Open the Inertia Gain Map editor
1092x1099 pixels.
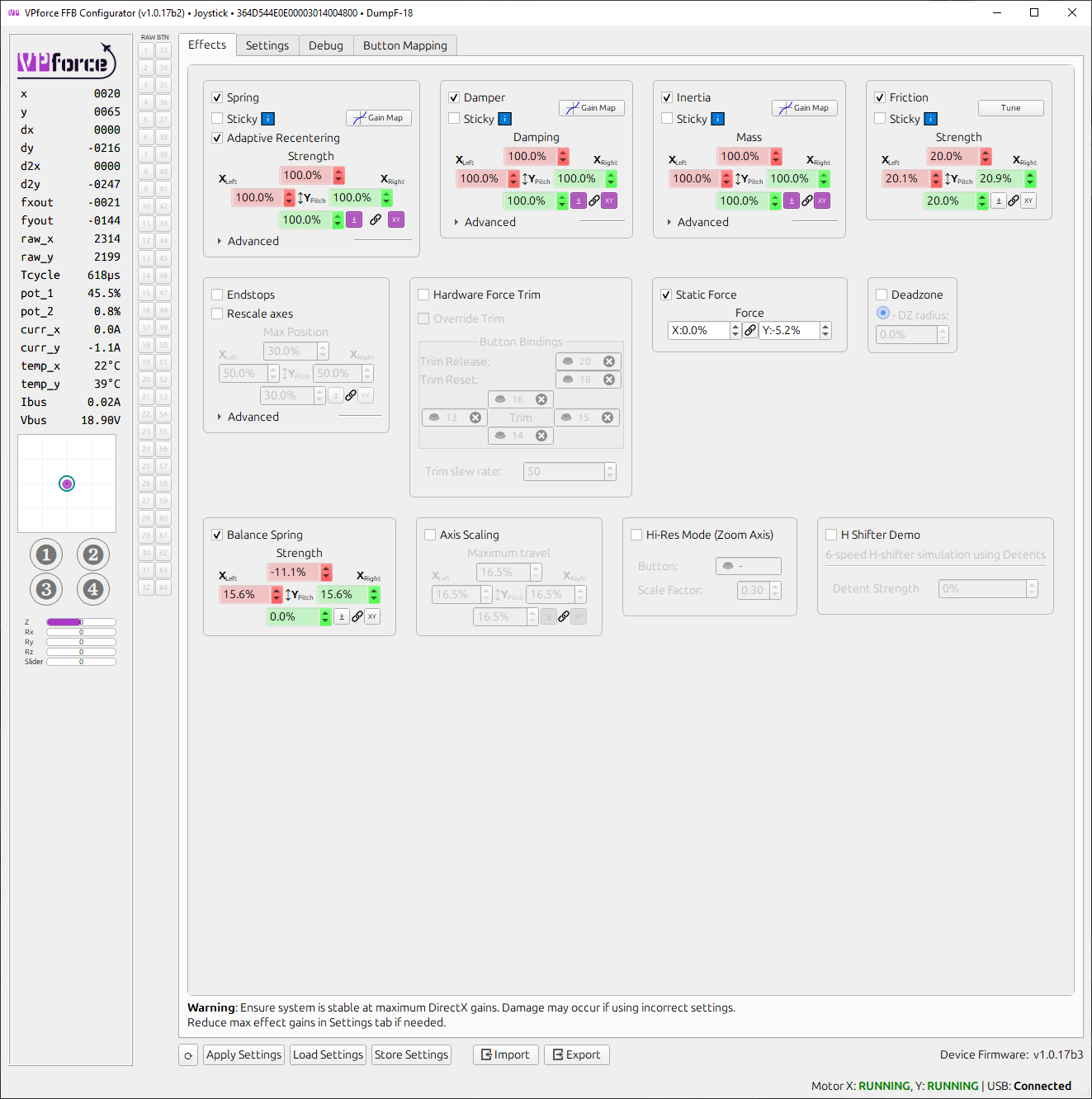[x=803, y=107]
